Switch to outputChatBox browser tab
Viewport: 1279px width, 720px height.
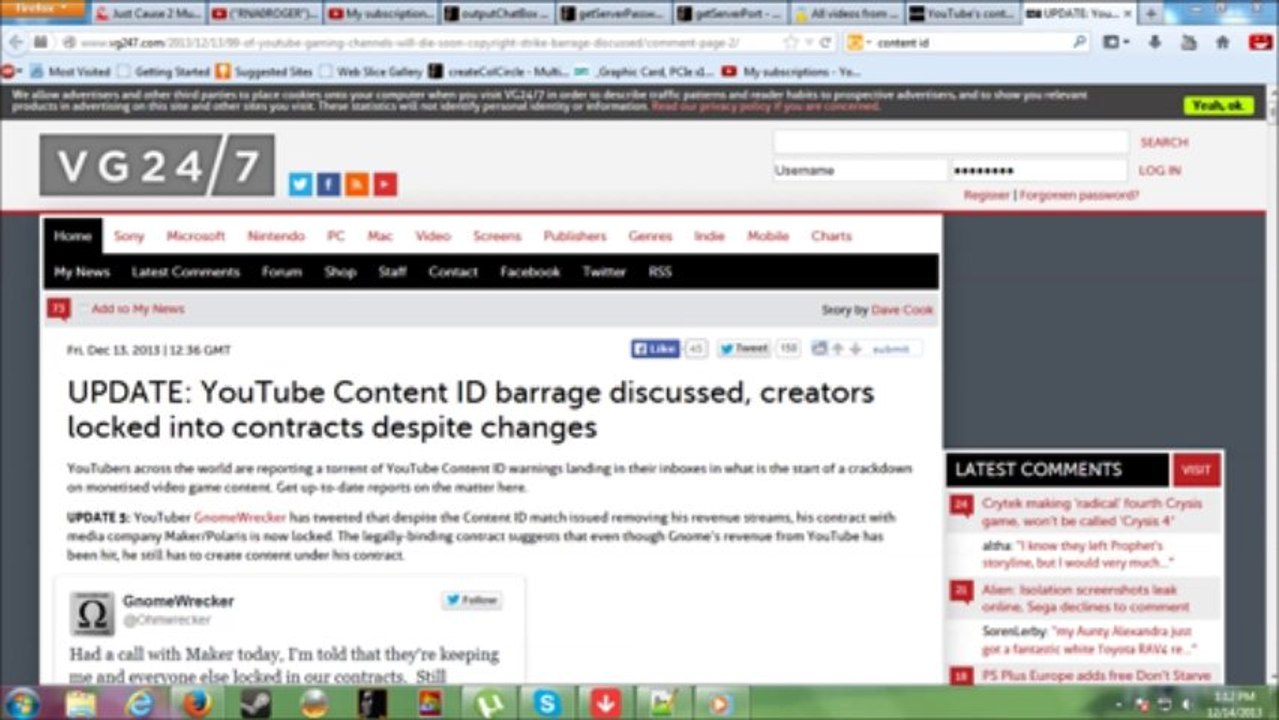pos(497,14)
